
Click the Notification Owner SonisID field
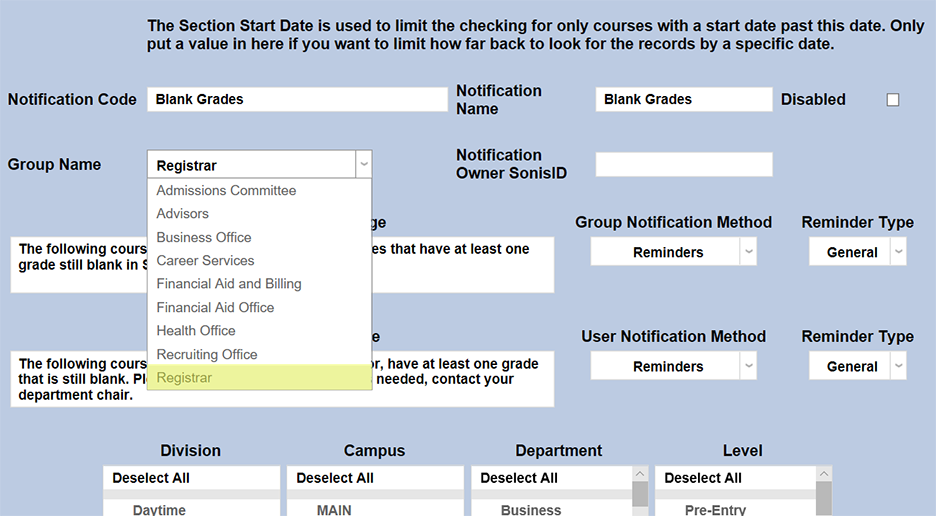click(684, 165)
